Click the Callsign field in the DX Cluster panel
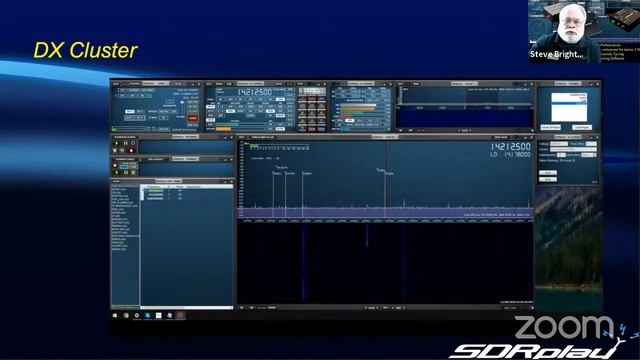Image resolution: width=640 pixels, height=360 pixels. point(559,144)
